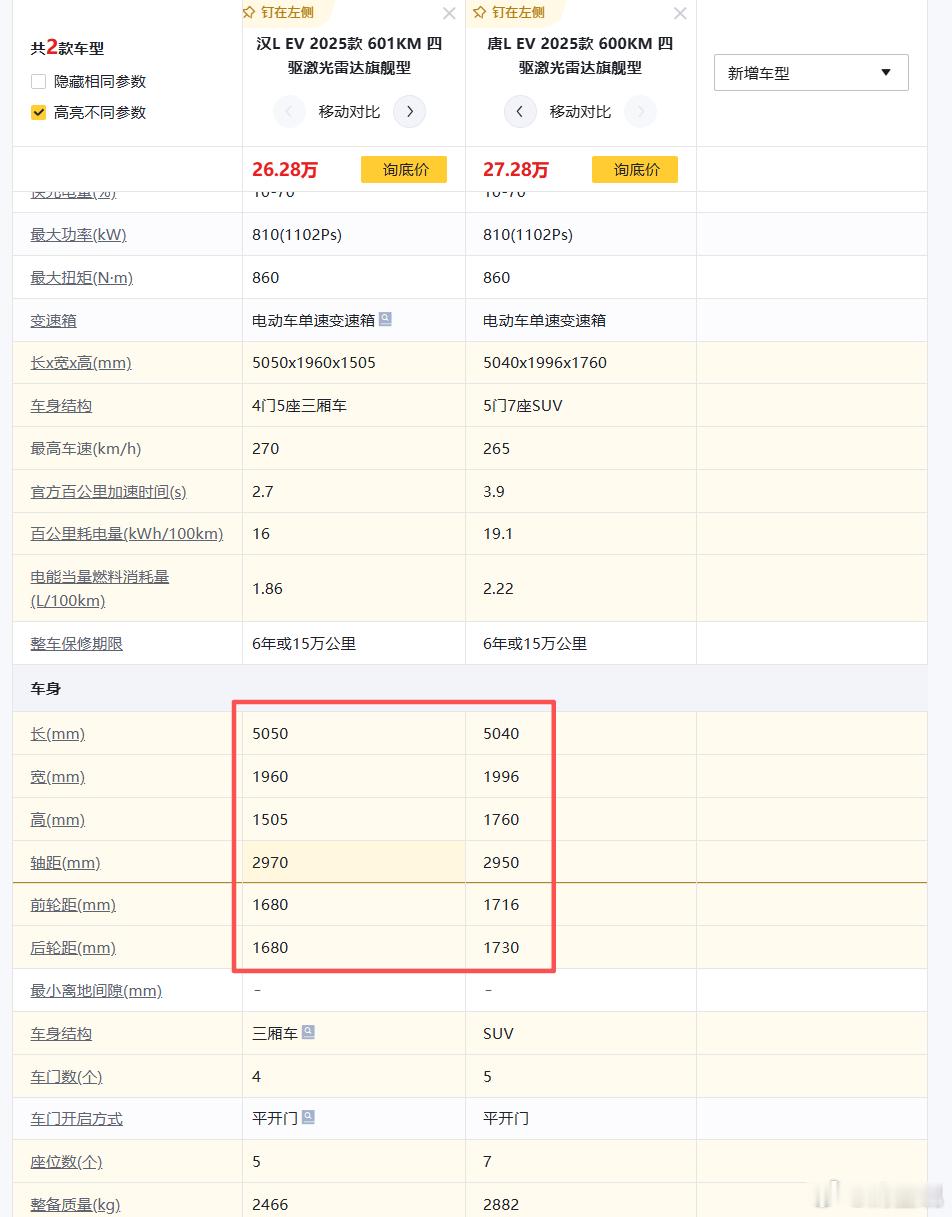The image size is (952, 1217).
Task: Click the 移动对比 label under 汉L EV
Action: pos(349,112)
